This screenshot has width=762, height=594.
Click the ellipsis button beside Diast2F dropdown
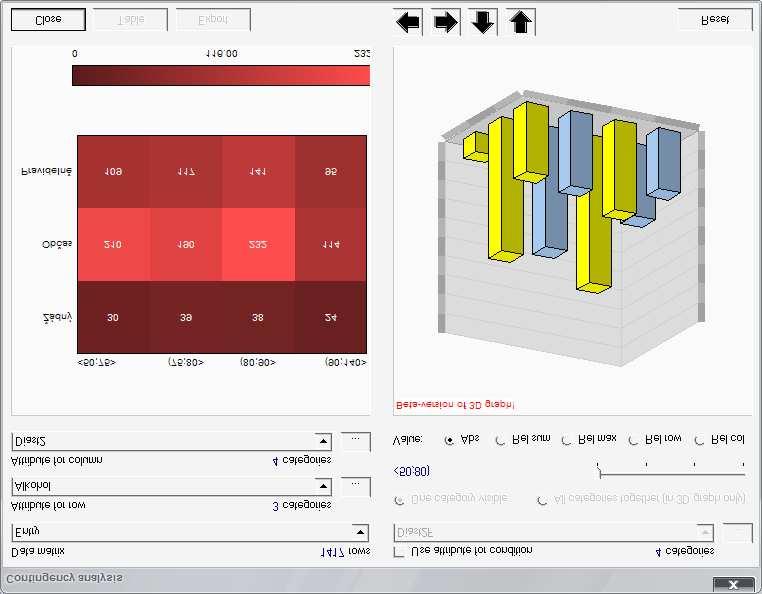[x=738, y=533]
